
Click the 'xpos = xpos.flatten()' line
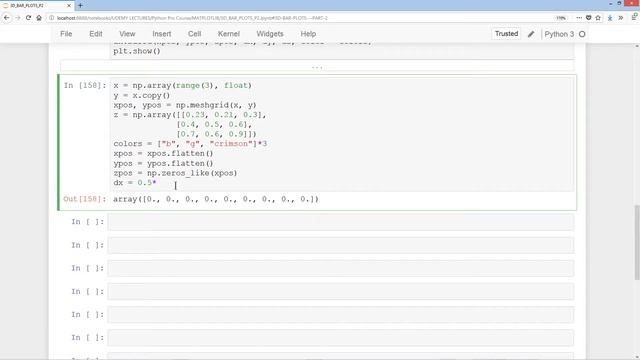pos(163,153)
